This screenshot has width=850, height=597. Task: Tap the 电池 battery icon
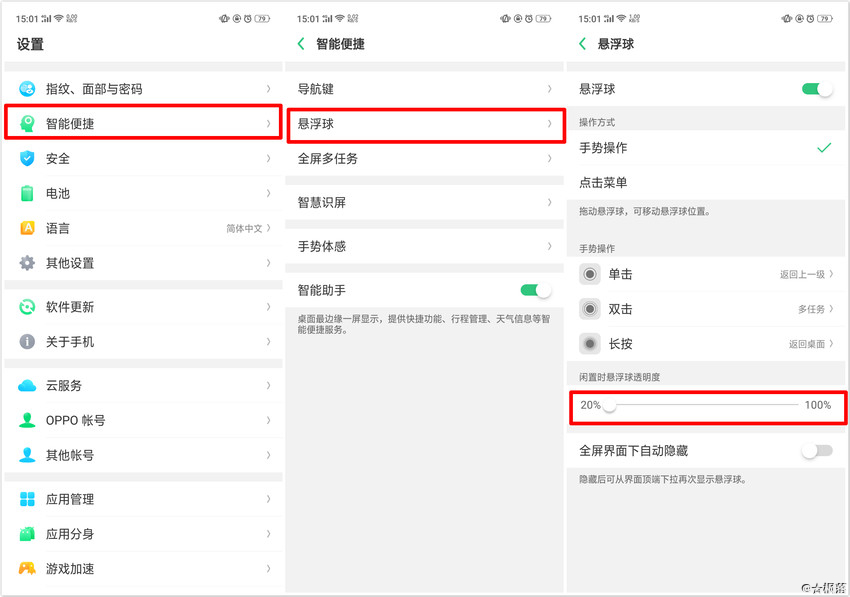click(28, 193)
